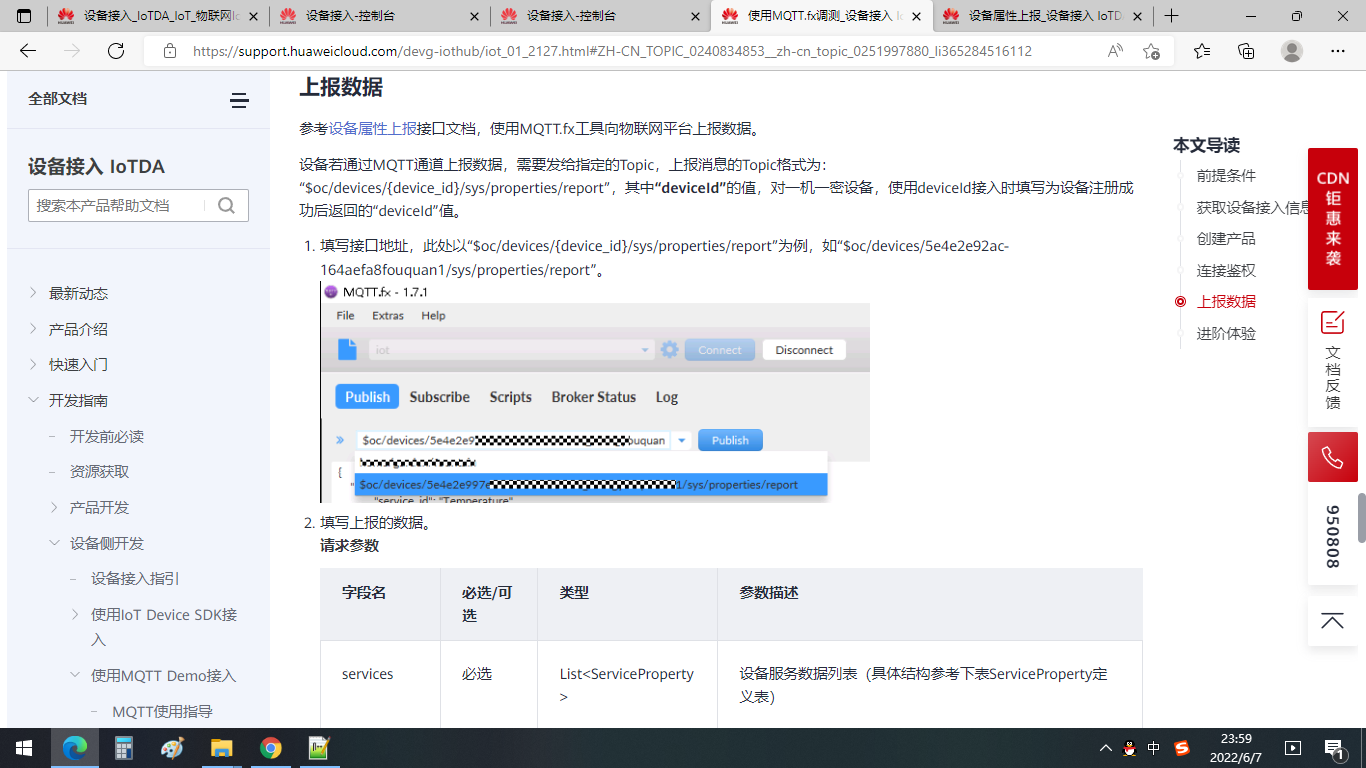Click the red phone contact icon
The image size is (1366, 768).
click(x=1333, y=457)
